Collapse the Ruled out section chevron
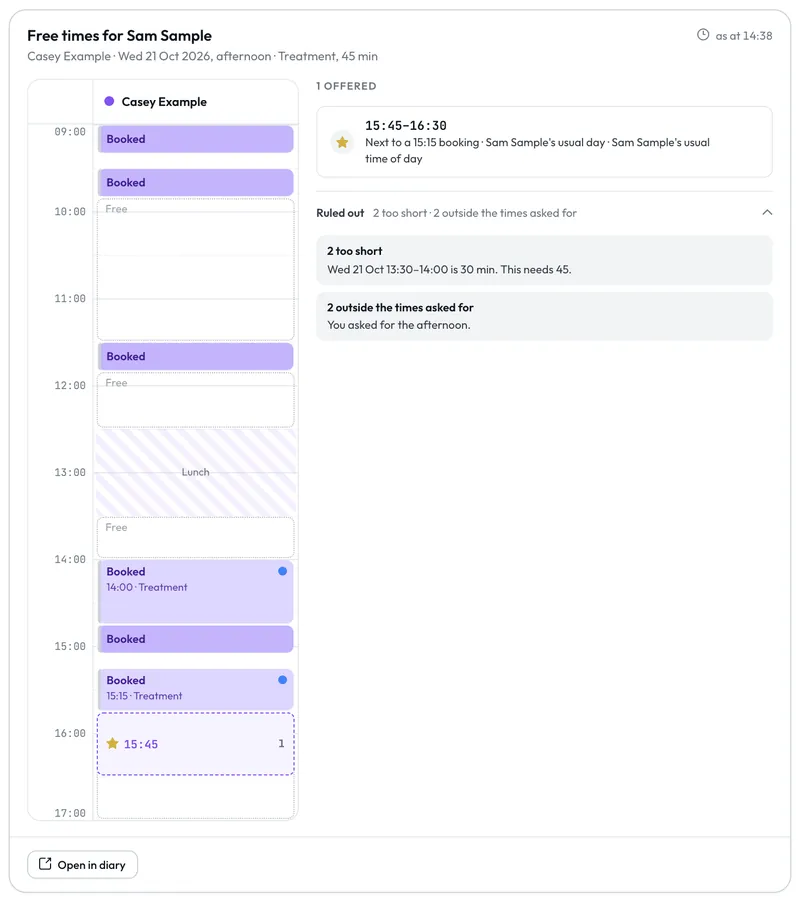800x901 pixels. click(x=767, y=213)
